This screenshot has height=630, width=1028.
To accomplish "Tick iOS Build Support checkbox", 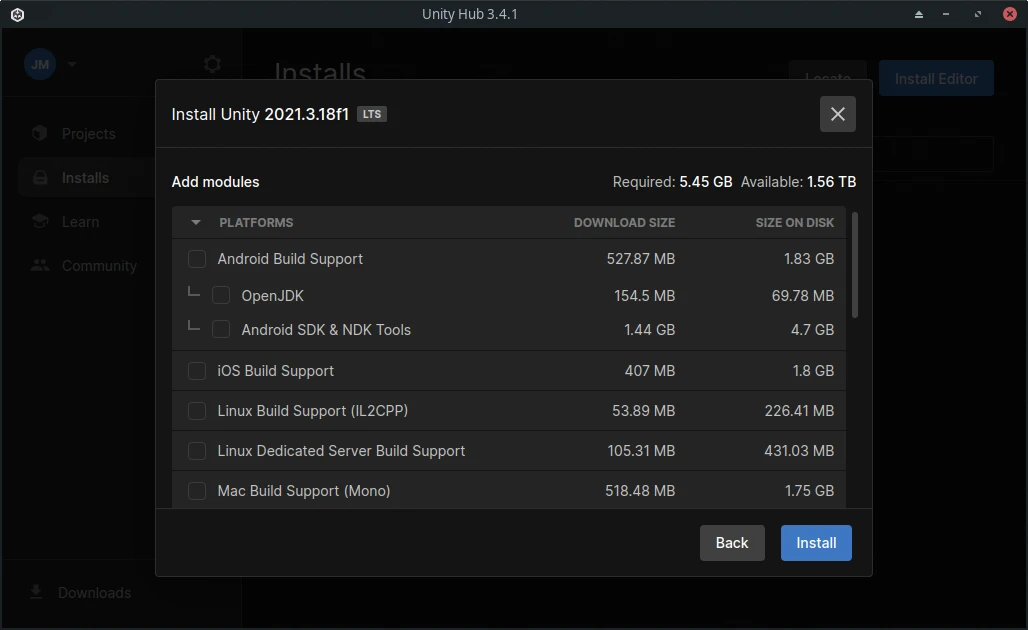I will tap(197, 371).
